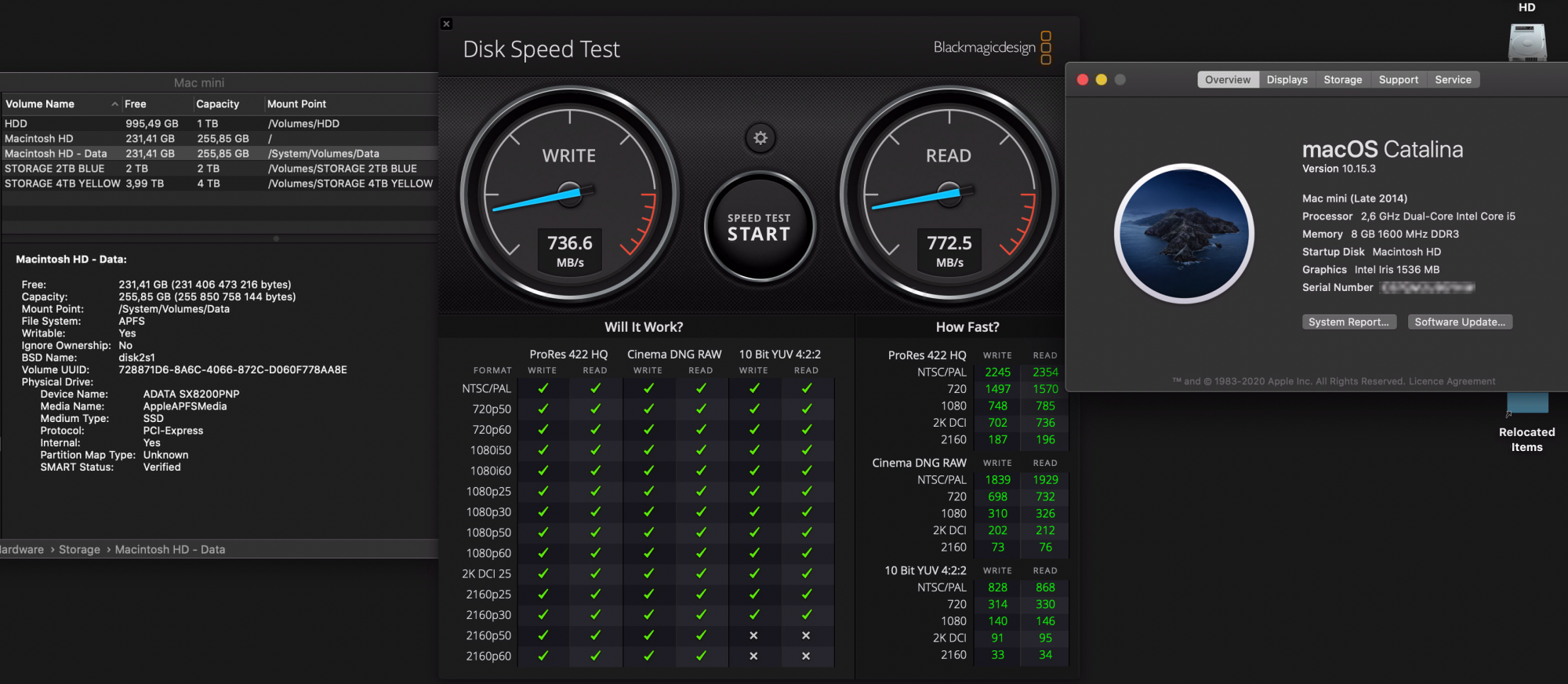1568x684 pixels.
Task: Minimize the About This Mac window
Action: (1101, 80)
